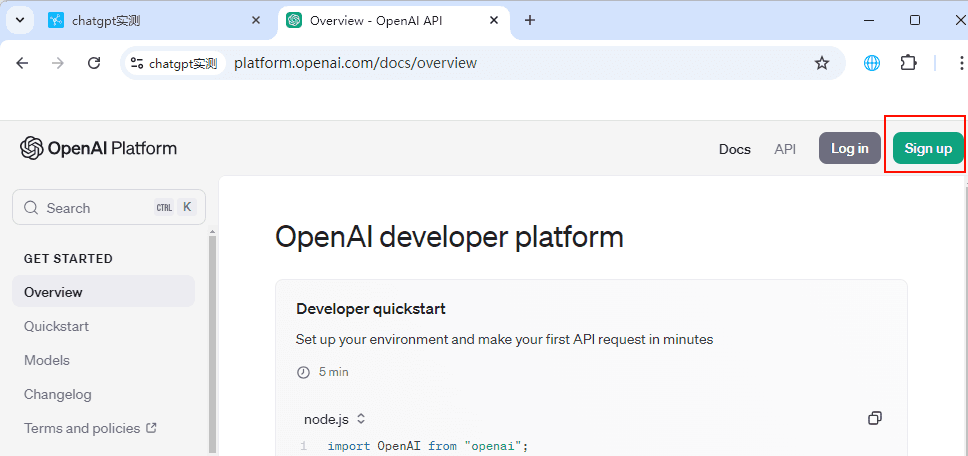Image resolution: width=968 pixels, height=456 pixels.
Task: Click the OpenAI Platform logo
Action: 98,148
